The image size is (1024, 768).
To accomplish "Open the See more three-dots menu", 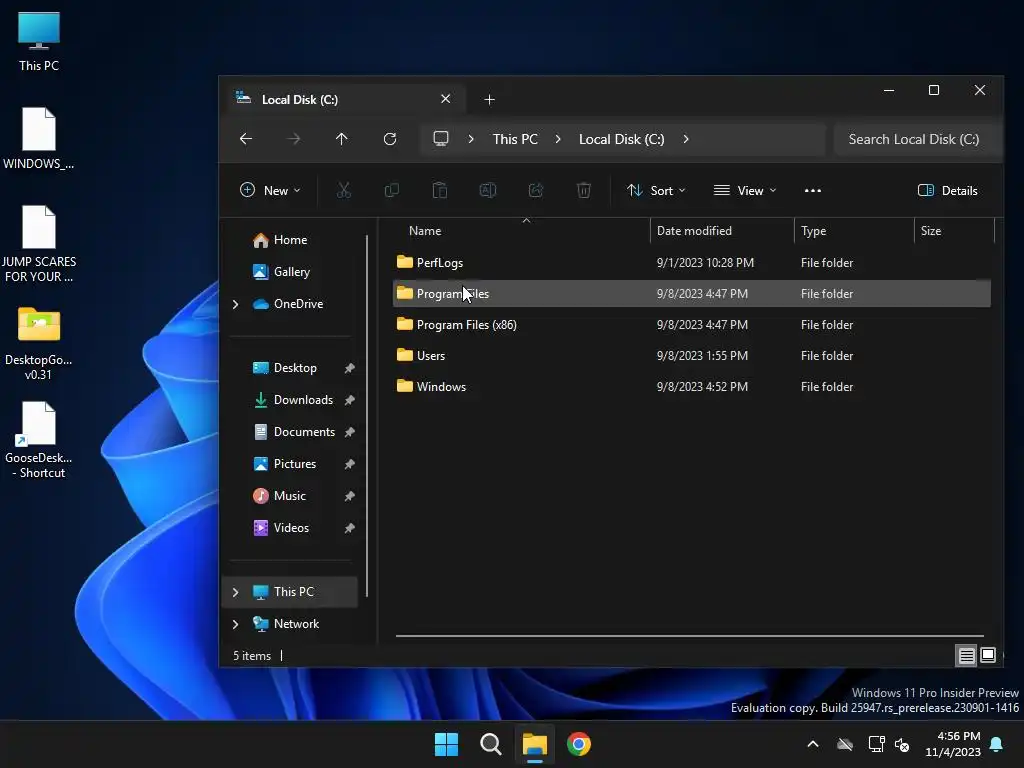I will 812,190.
